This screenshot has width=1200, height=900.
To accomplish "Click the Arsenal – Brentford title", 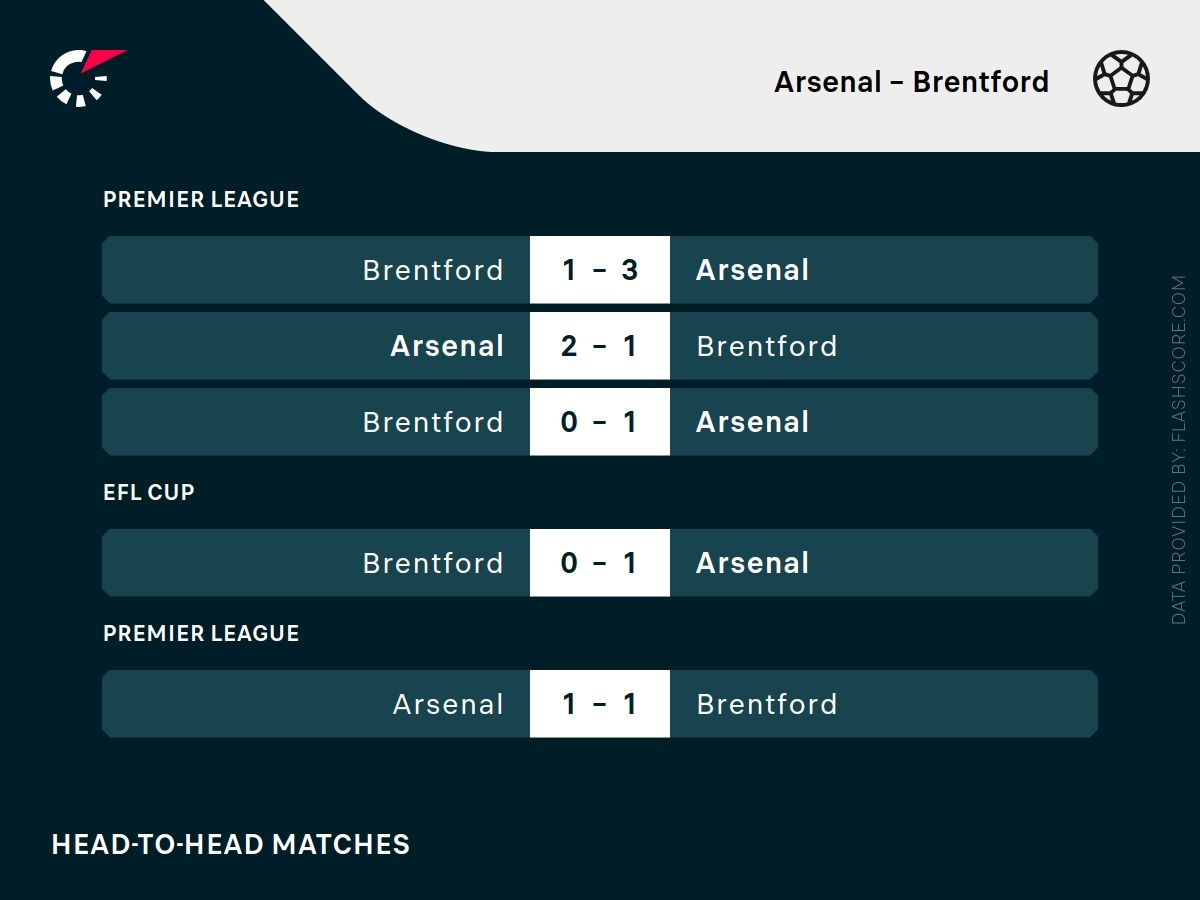I will click(x=911, y=82).
